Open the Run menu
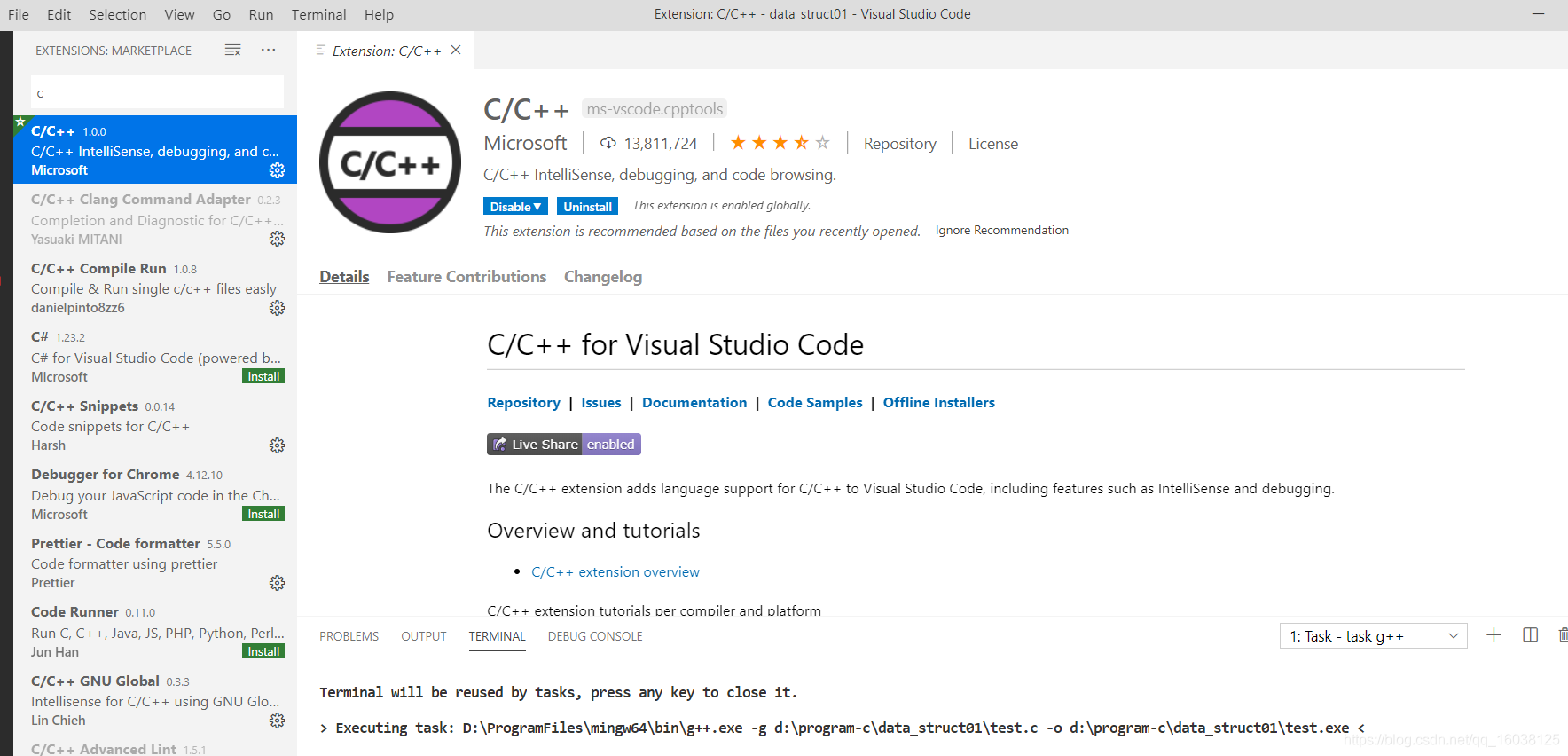This screenshot has height=756, width=1568. (261, 14)
